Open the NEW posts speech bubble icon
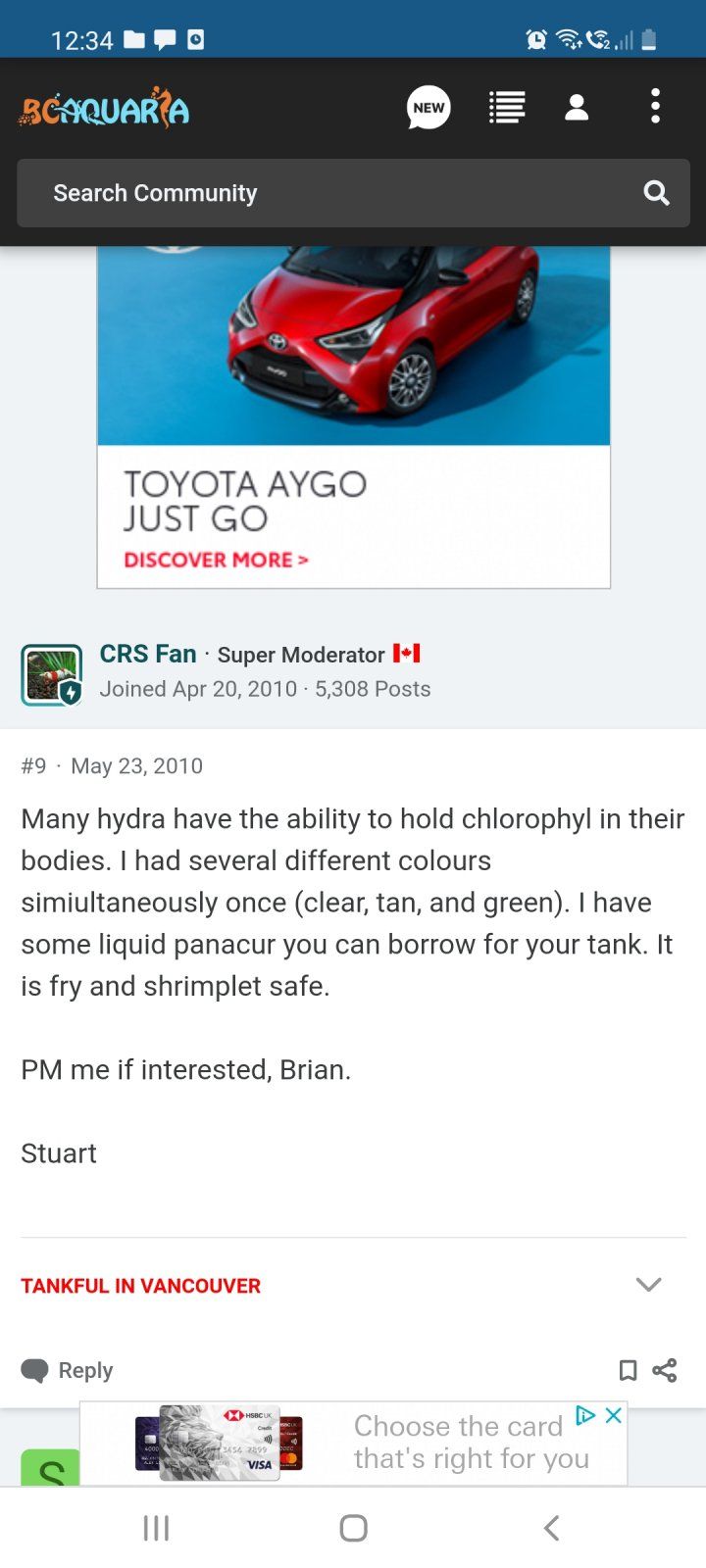706x1568 pixels. pyautogui.click(x=429, y=108)
